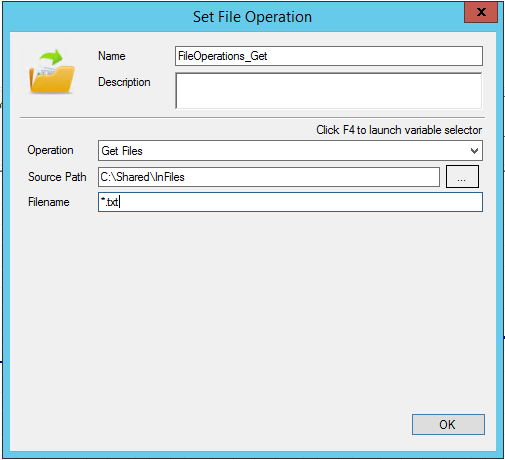Expand the Operation dropdown arrow
This screenshot has width=505, height=460.
474,151
